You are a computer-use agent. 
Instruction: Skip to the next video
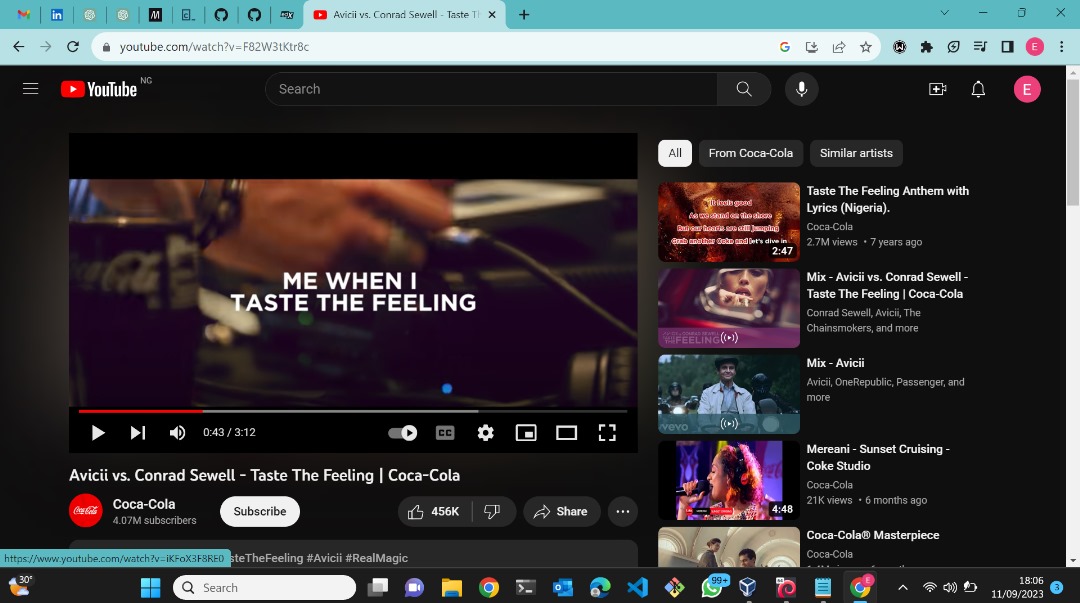(138, 433)
